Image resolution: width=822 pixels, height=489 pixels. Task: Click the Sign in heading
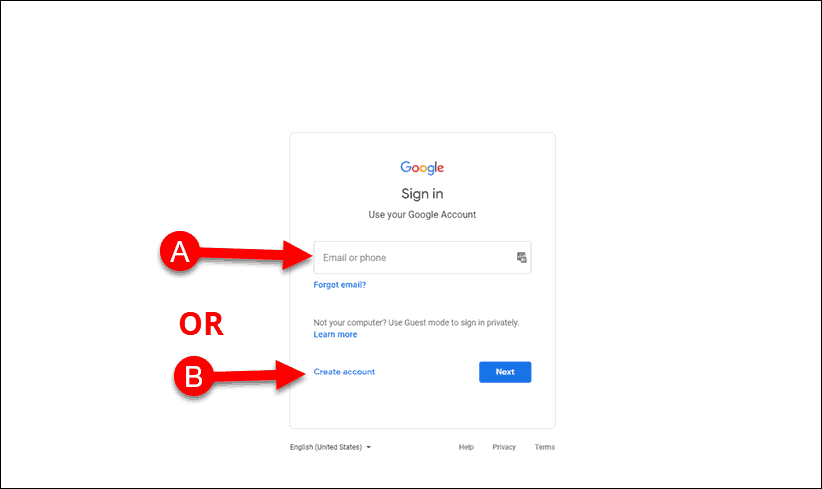[422, 194]
